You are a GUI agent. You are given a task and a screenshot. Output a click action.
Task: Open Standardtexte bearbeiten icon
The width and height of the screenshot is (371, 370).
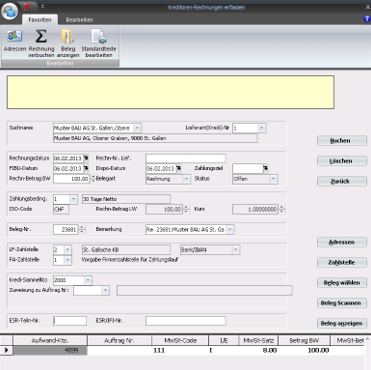[x=99, y=43]
